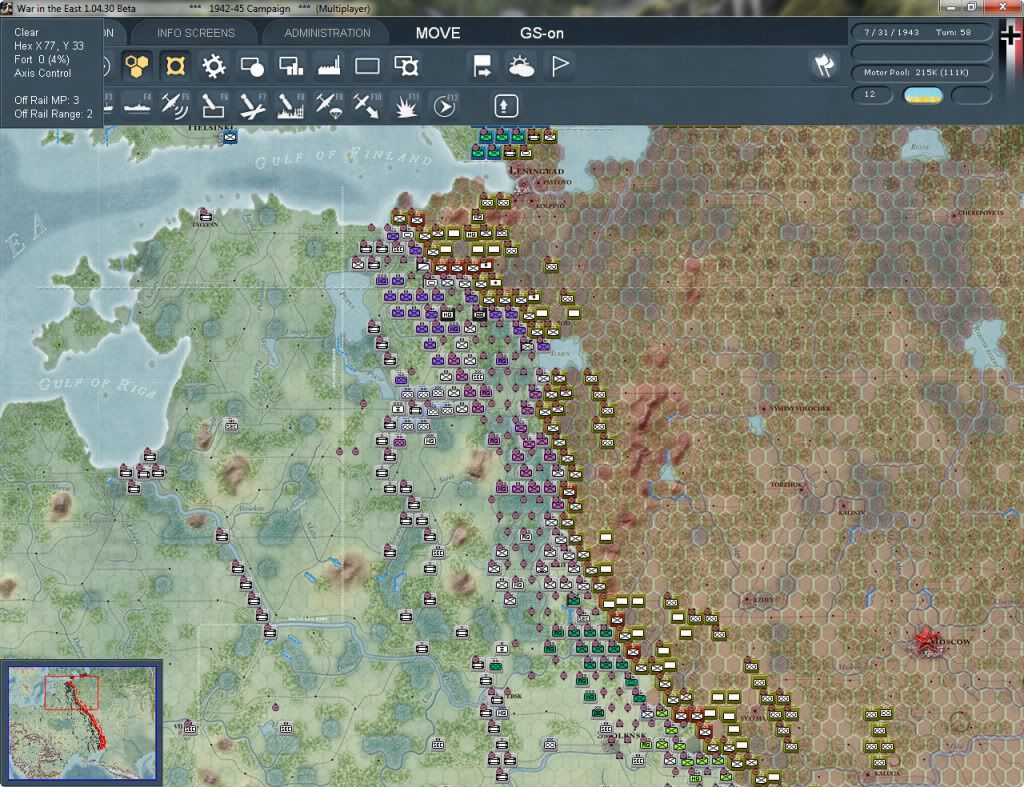
Task: Maximize the War in the East window
Action: [972, 7]
